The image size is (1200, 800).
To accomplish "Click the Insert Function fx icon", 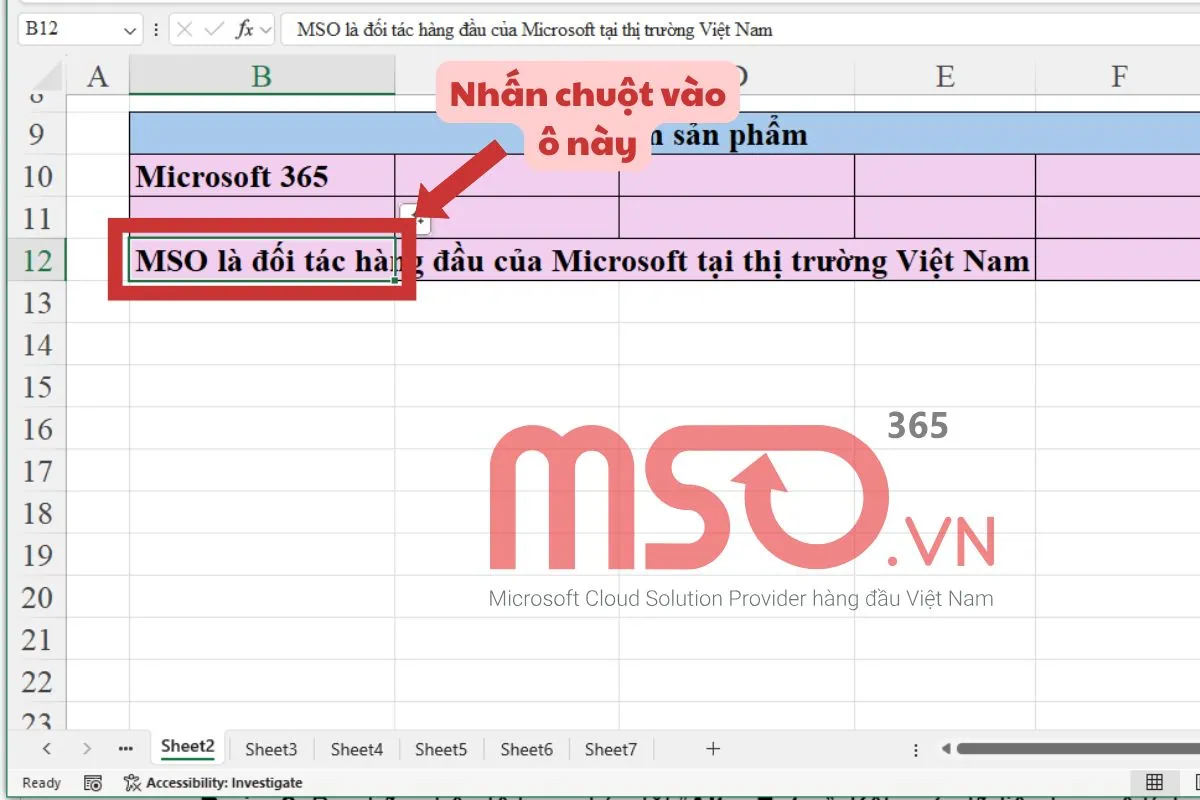I will (244, 30).
